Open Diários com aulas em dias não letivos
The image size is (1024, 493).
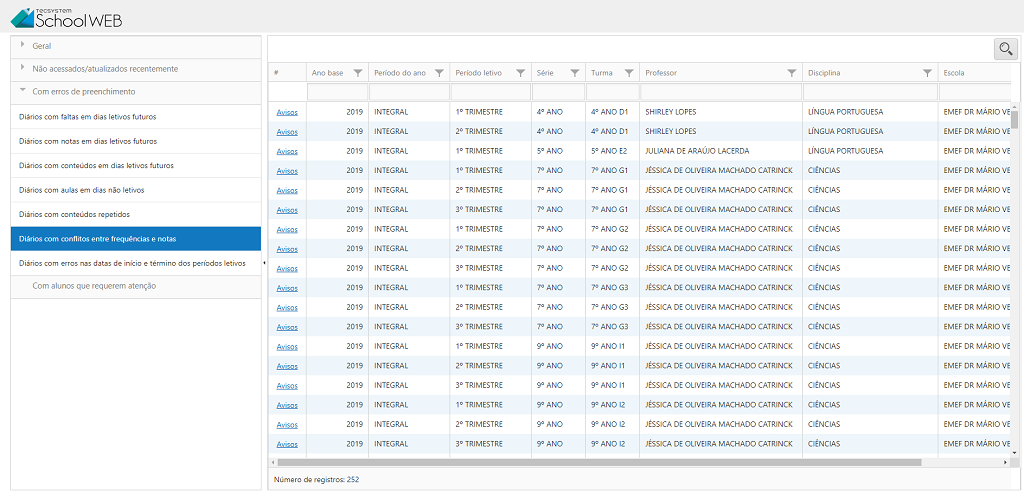[x=82, y=190]
